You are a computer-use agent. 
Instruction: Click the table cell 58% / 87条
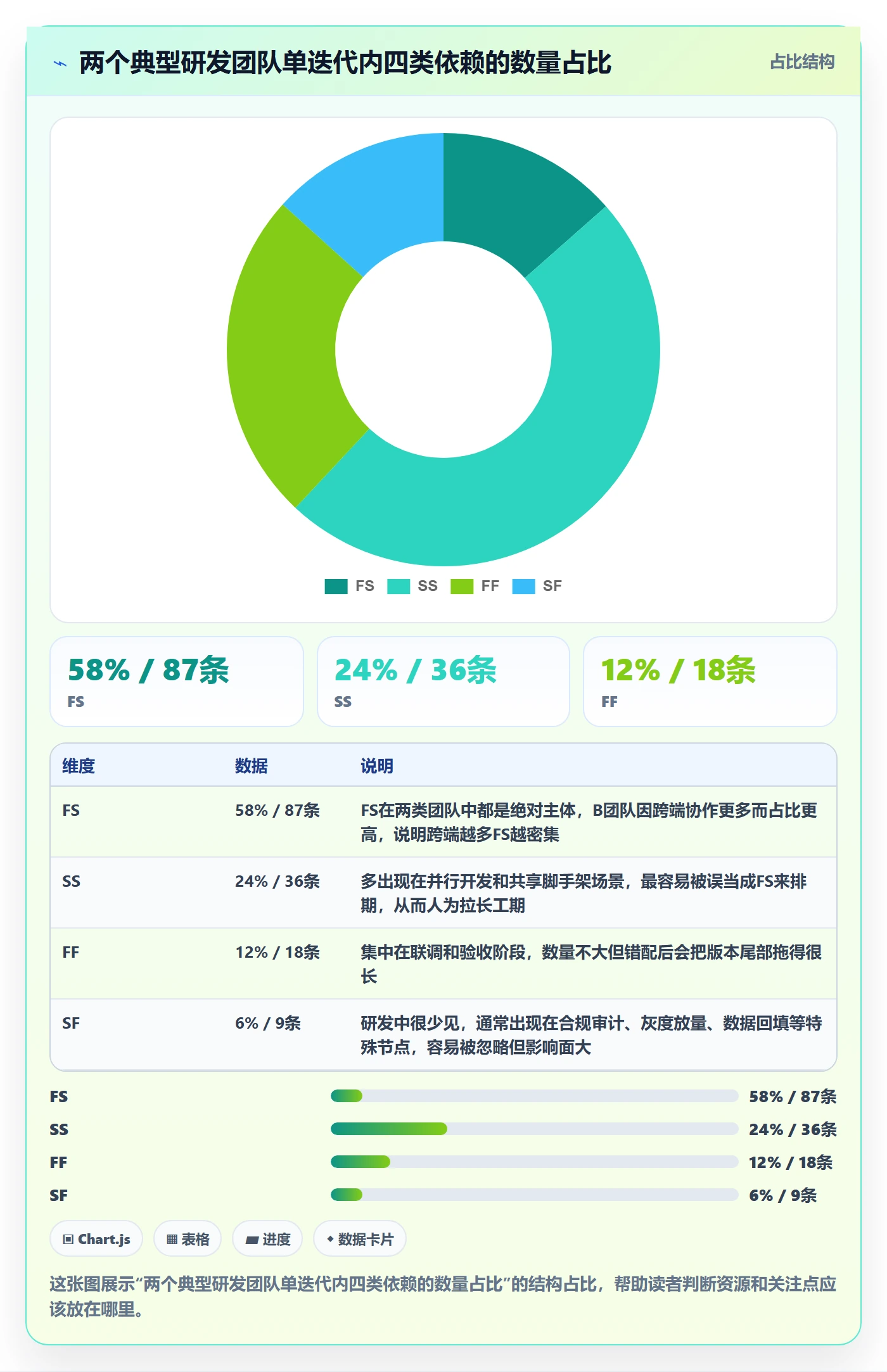pos(278,810)
